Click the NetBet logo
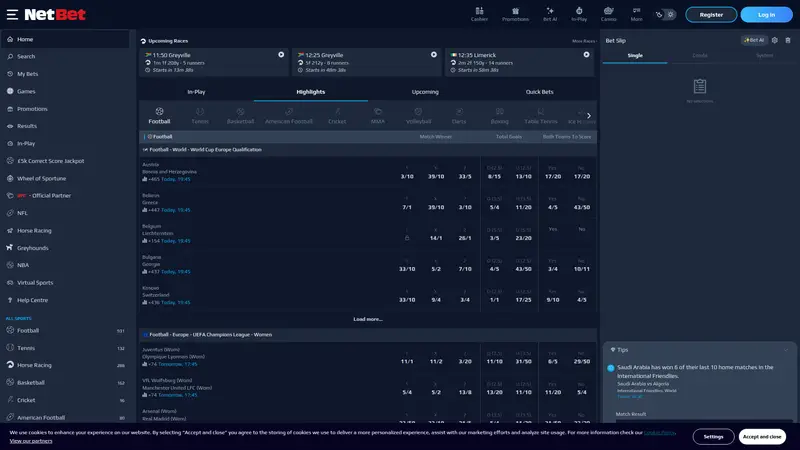Viewport: 800px width, 450px height. 55,15
